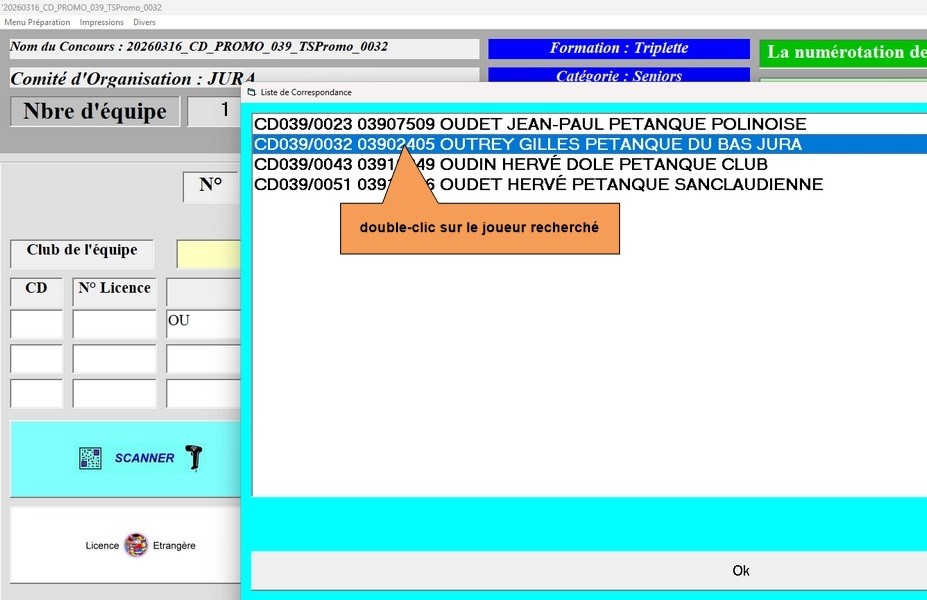927x600 pixels.
Task: Click the first N° Licence input field
Action: coord(114,324)
